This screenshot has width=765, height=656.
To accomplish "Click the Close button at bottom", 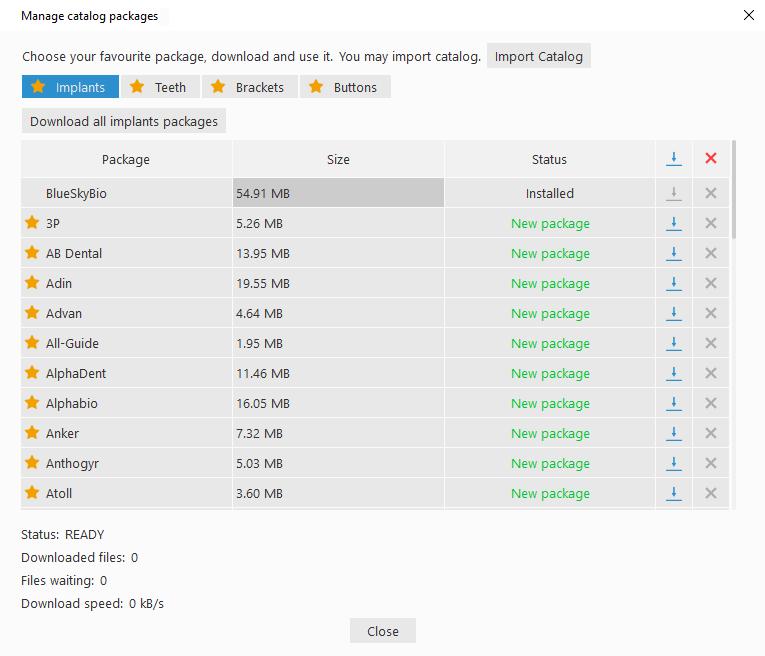I will (x=382, y=631).
